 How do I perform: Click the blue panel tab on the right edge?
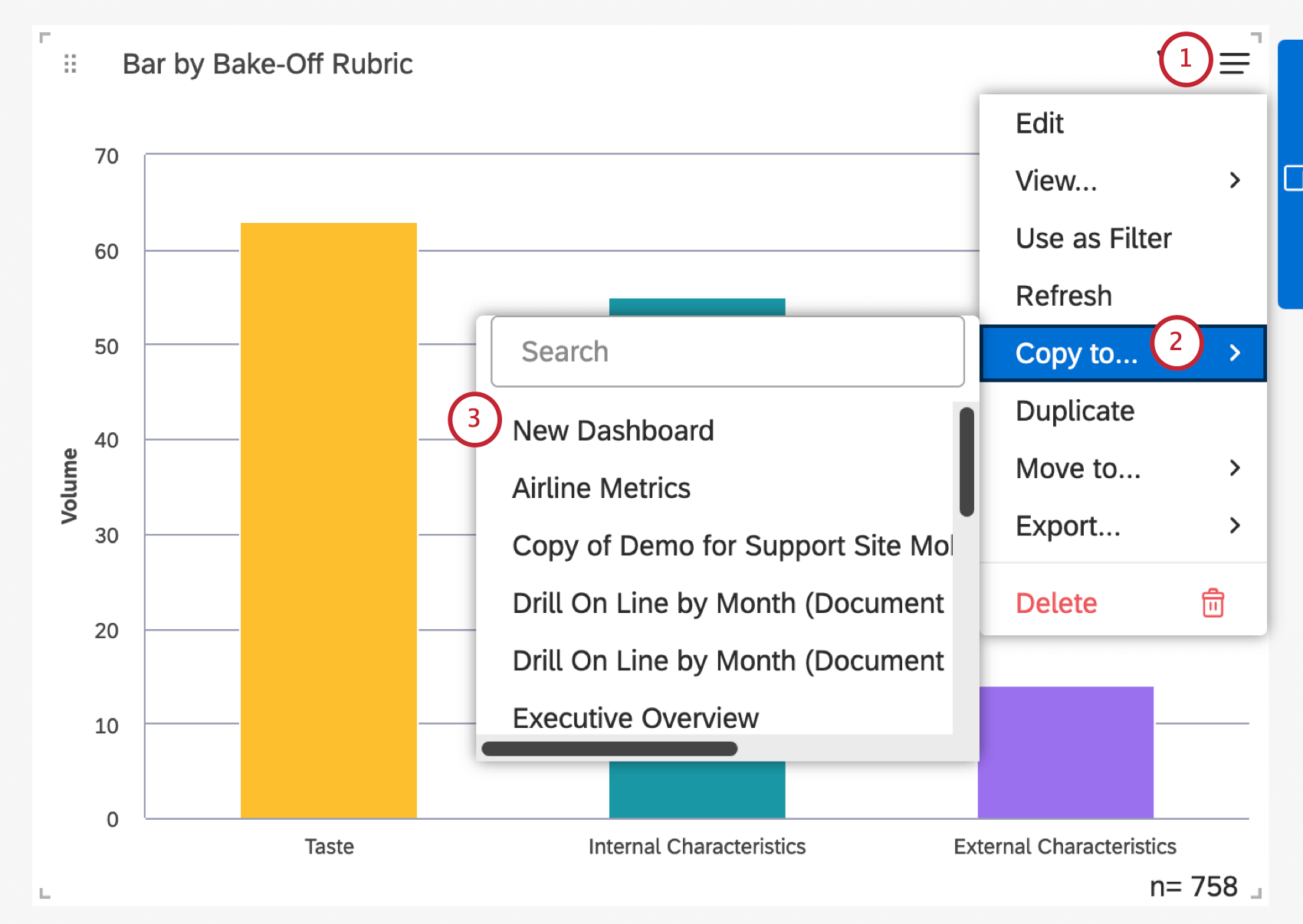pyautogui.click(x=1290, y=176)
